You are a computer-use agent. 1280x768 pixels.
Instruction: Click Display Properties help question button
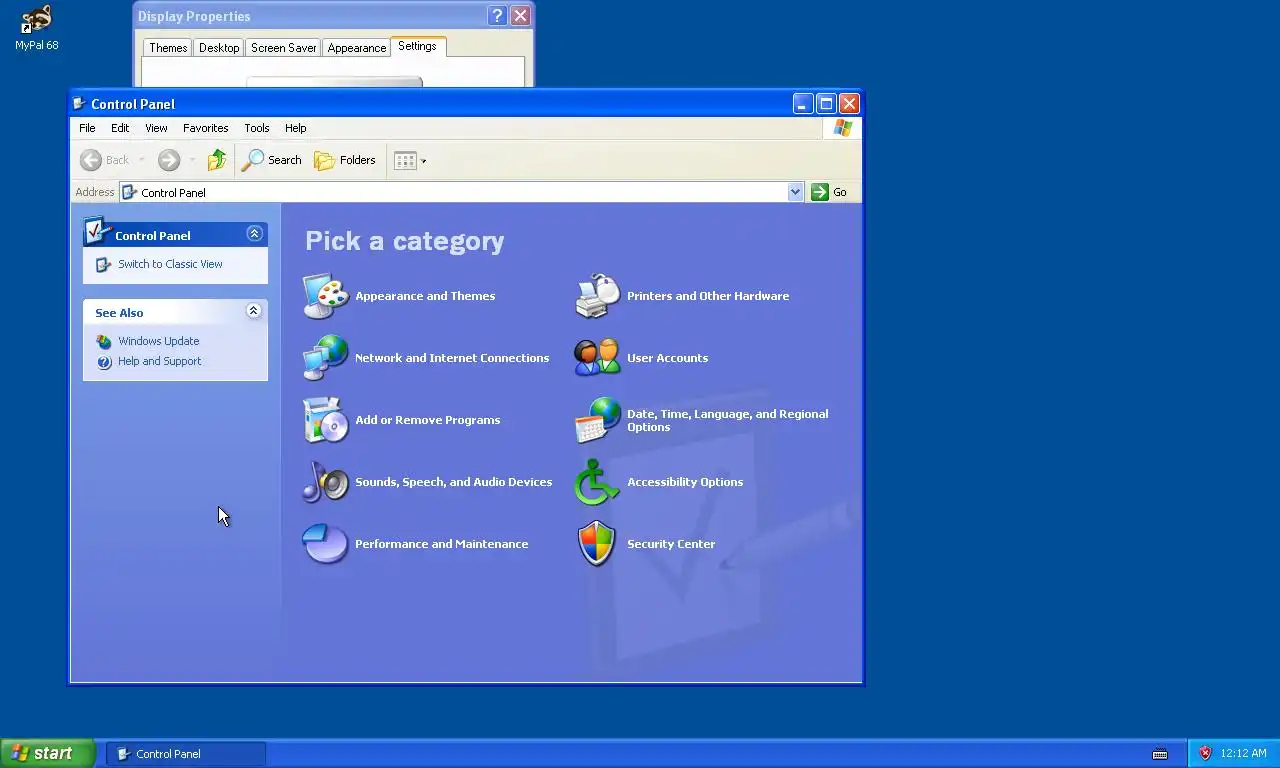[497, 16]
